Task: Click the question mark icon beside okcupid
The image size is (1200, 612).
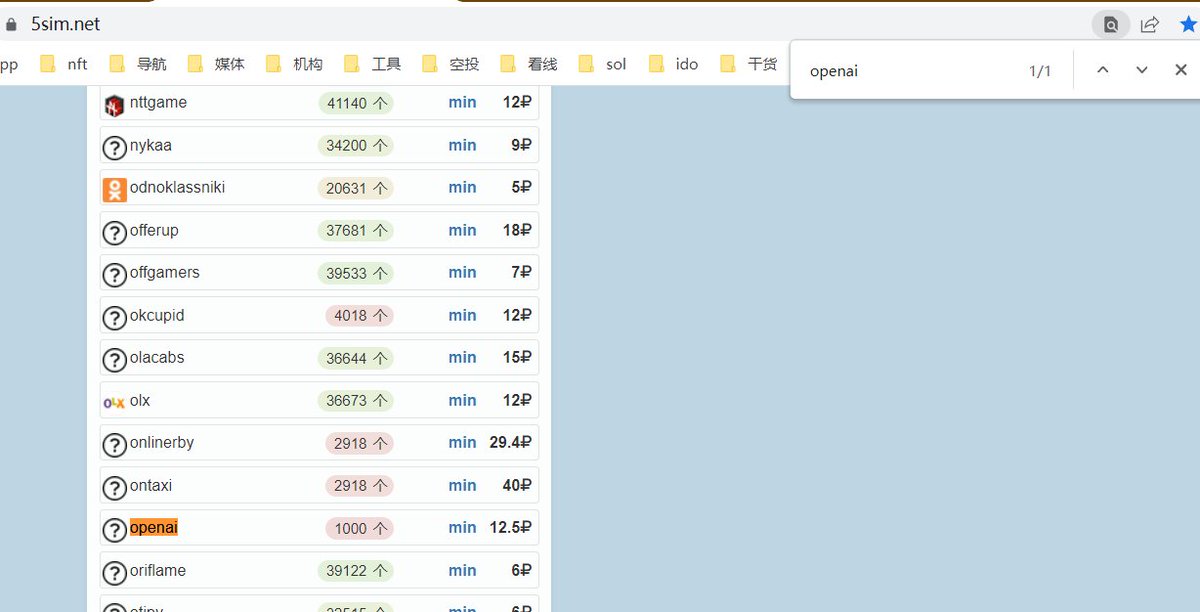Action: 114,317
